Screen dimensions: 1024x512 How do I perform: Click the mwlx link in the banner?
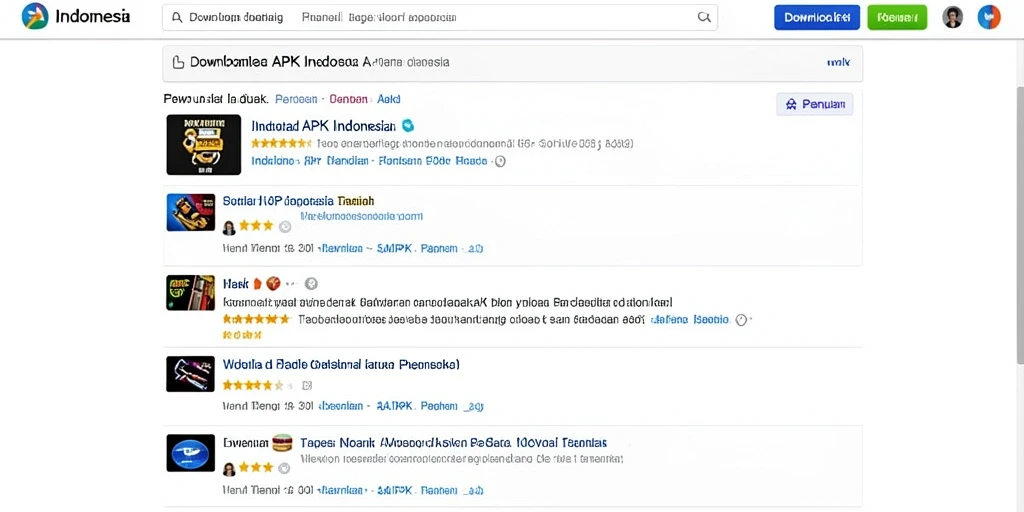838,63
